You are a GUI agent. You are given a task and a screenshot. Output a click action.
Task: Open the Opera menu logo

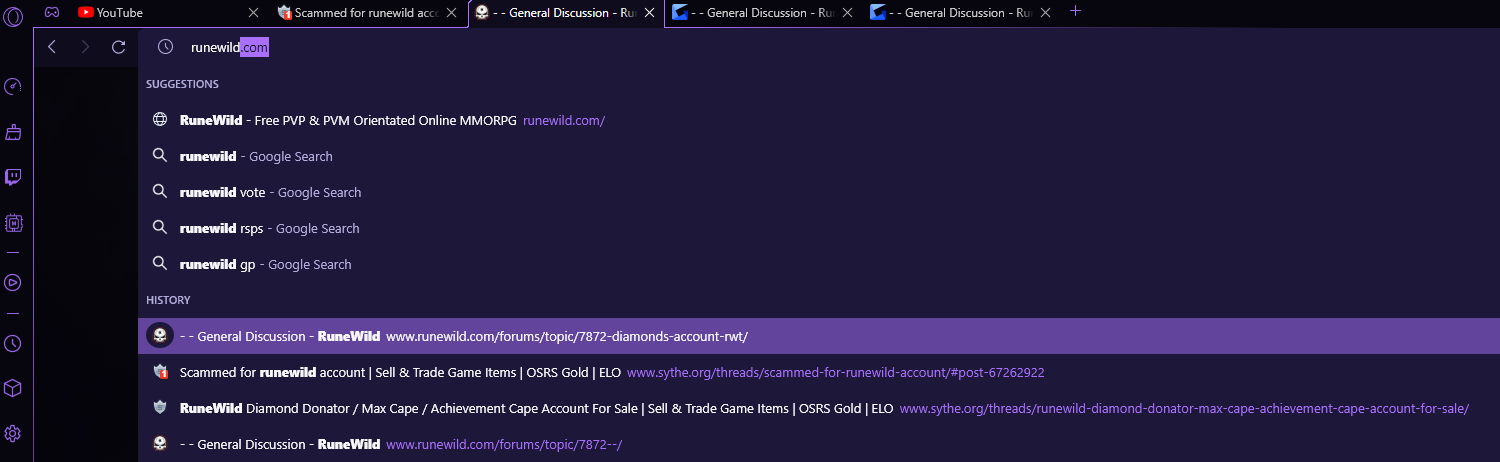pyautogui.click(x=14, y=16)
